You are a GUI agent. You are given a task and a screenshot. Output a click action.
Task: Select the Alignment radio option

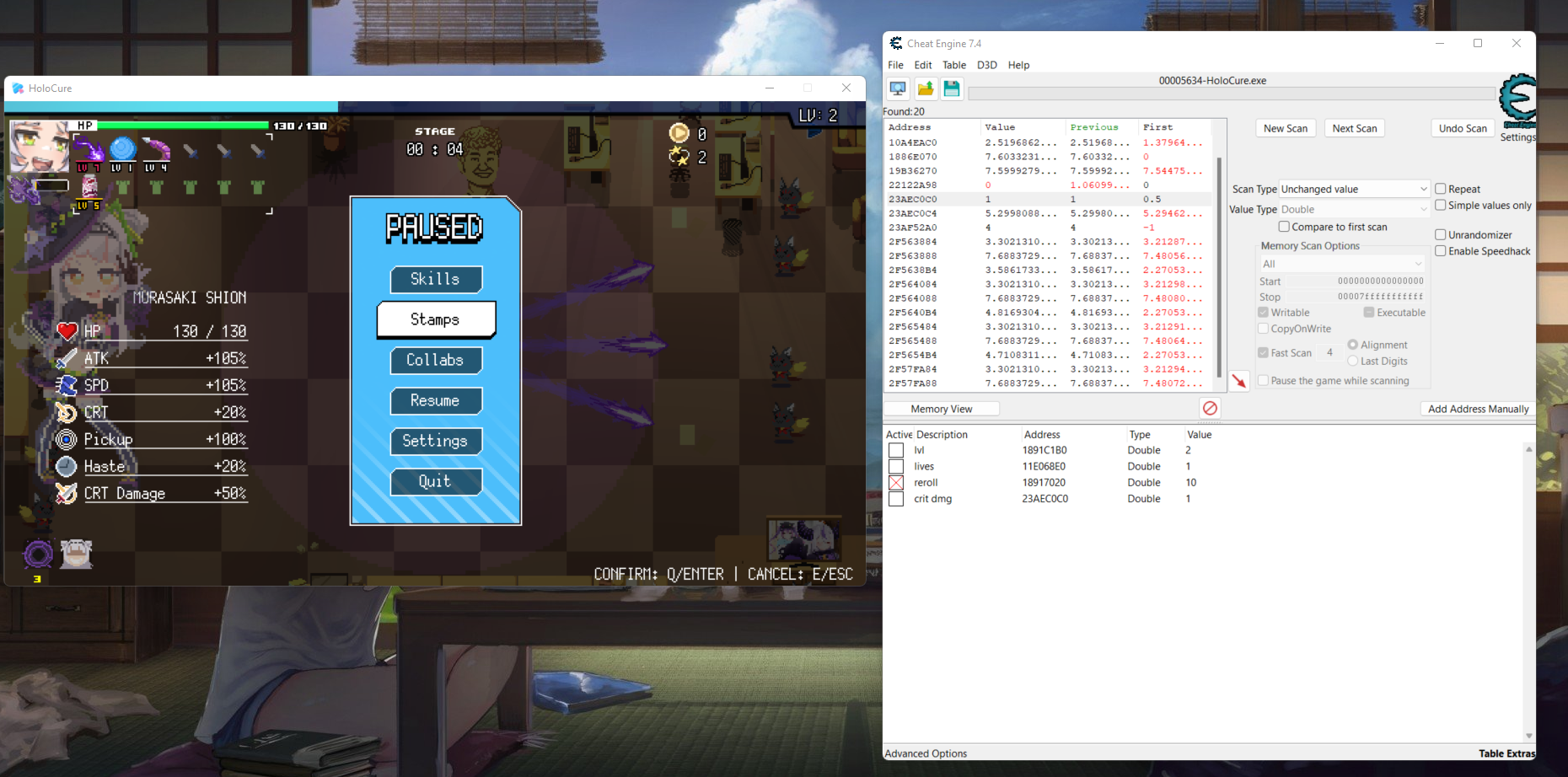[1352, 345]
